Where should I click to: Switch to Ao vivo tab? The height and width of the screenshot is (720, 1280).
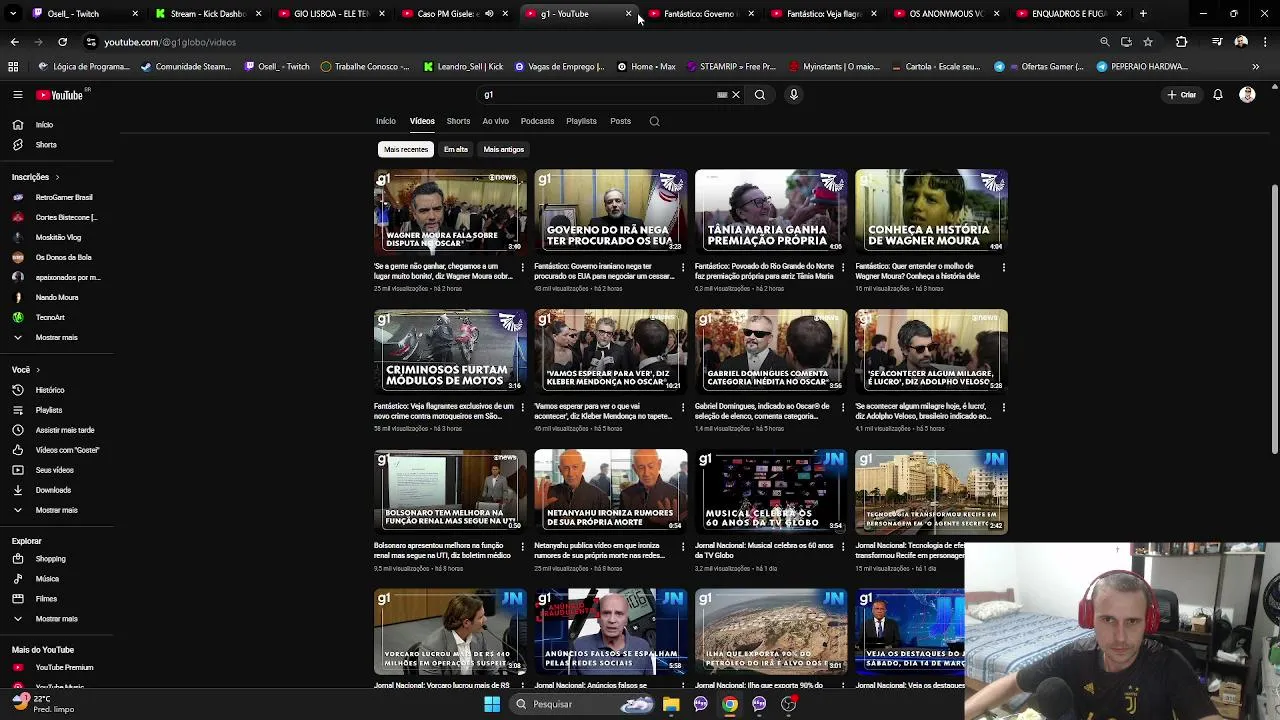pos(495,121)
